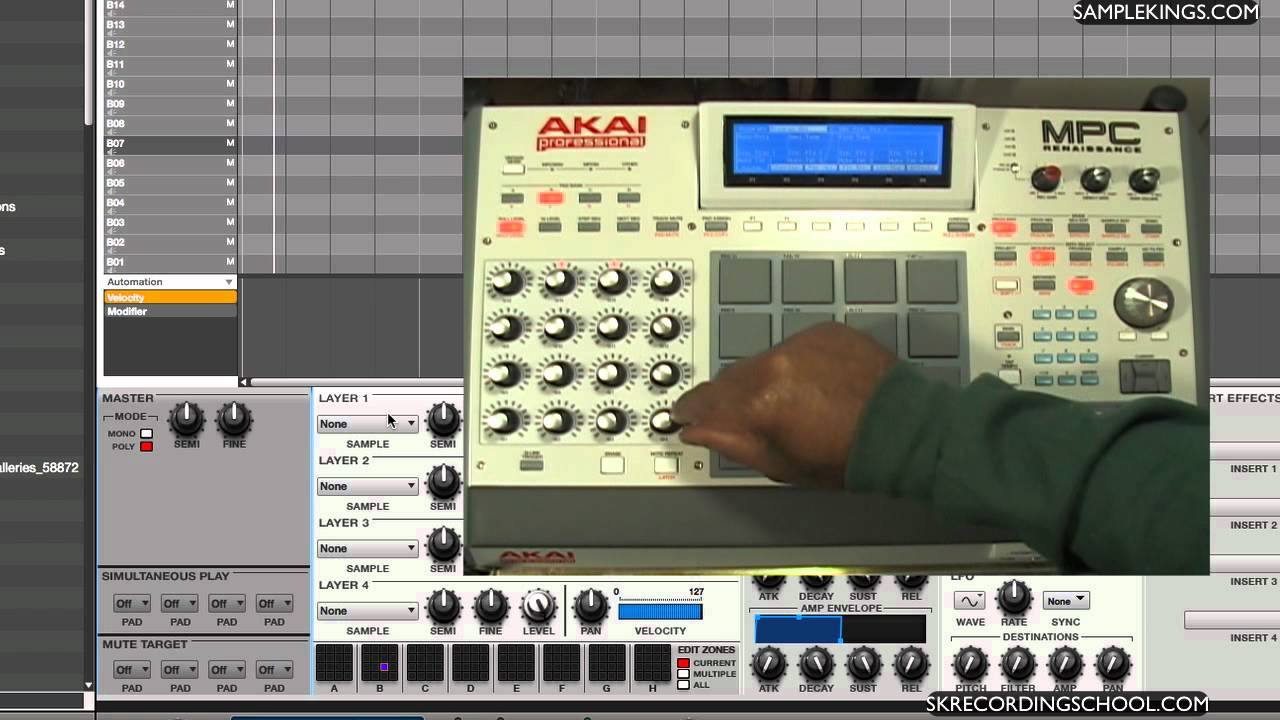Viewport: 1280px width, 720px height.
Task: Select pad bank A grid
Action: (x=334, y=662)
